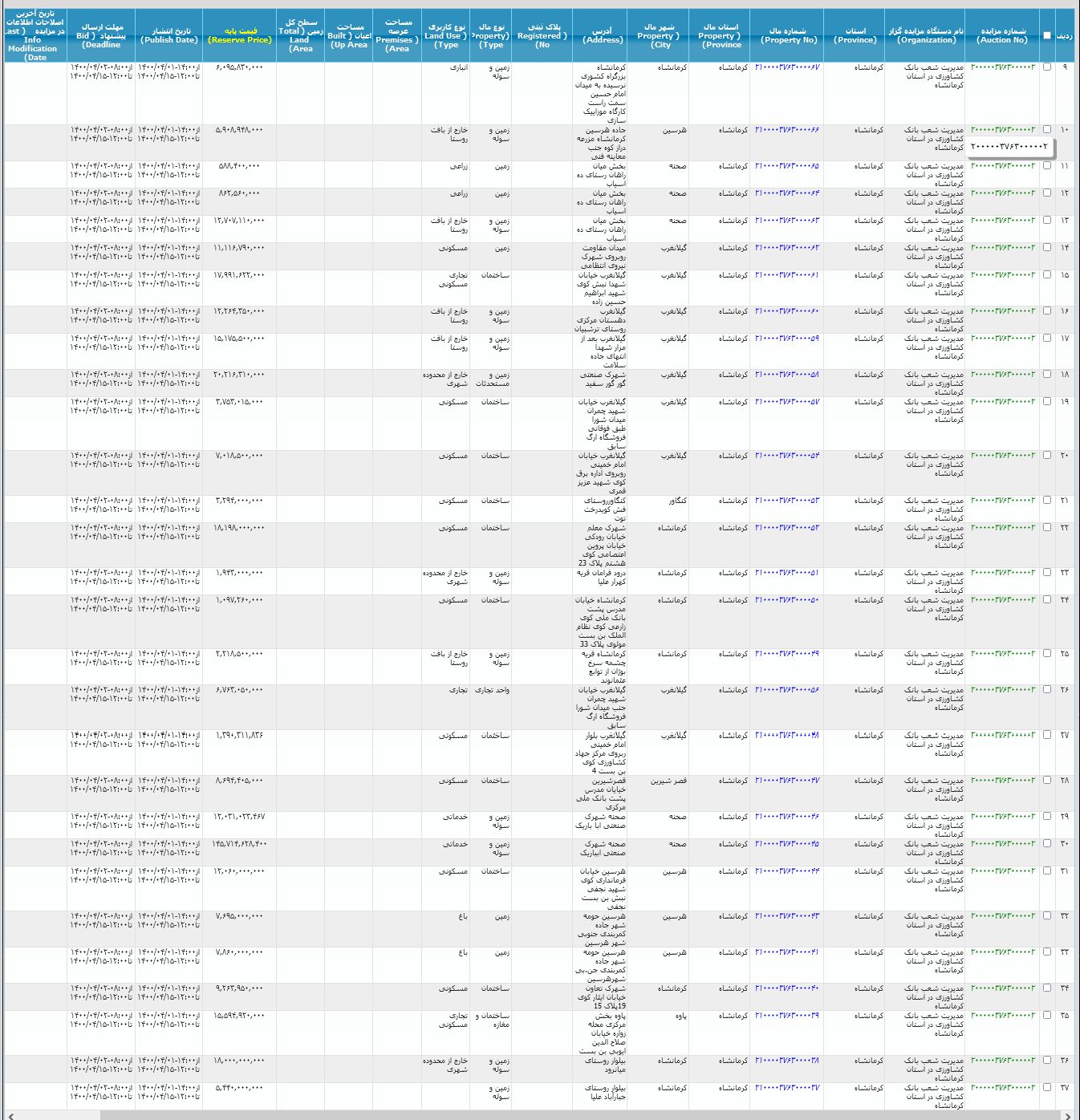
Task: Tick row 30 checkbox
Action: point(1046,844)
